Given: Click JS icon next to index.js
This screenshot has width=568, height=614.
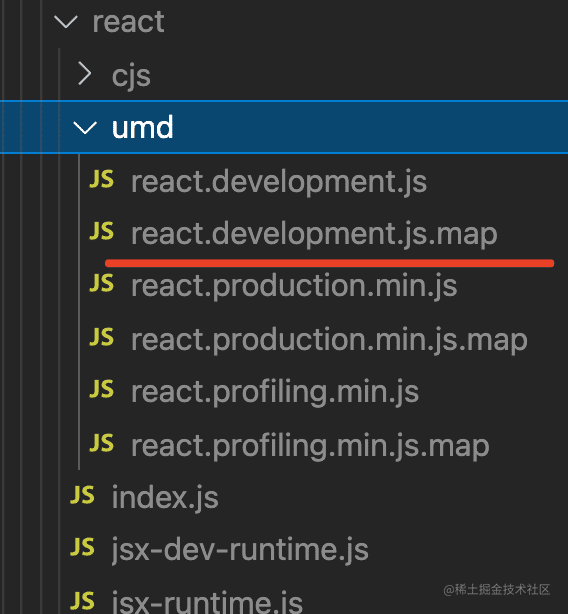Looking at the screenshot, I should [x=82, y=495].
